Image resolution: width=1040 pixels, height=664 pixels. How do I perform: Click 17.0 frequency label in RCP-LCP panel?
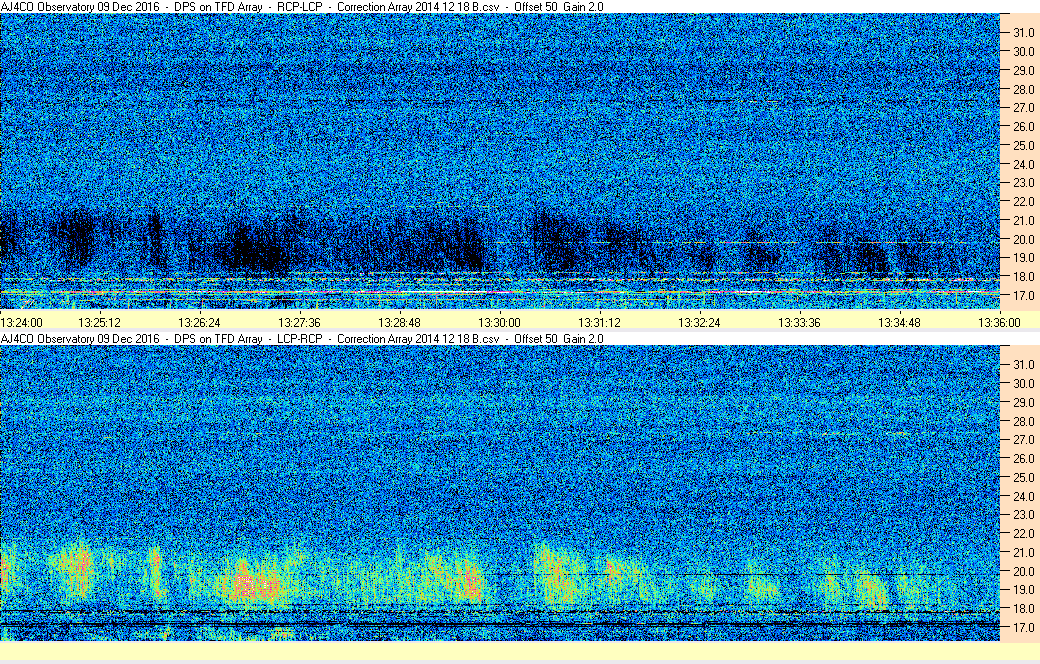pos(1023,295)
